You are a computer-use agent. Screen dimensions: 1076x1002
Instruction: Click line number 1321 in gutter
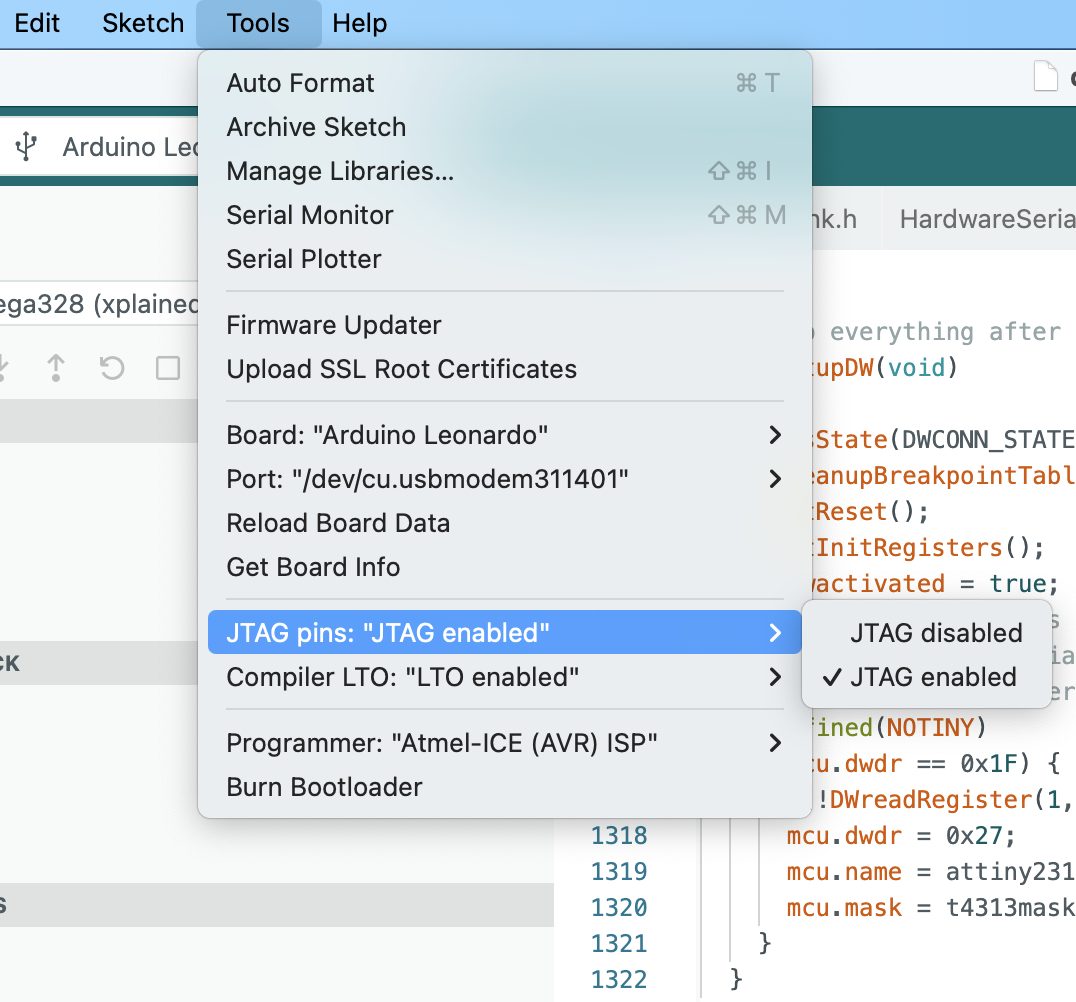point(619,943)
